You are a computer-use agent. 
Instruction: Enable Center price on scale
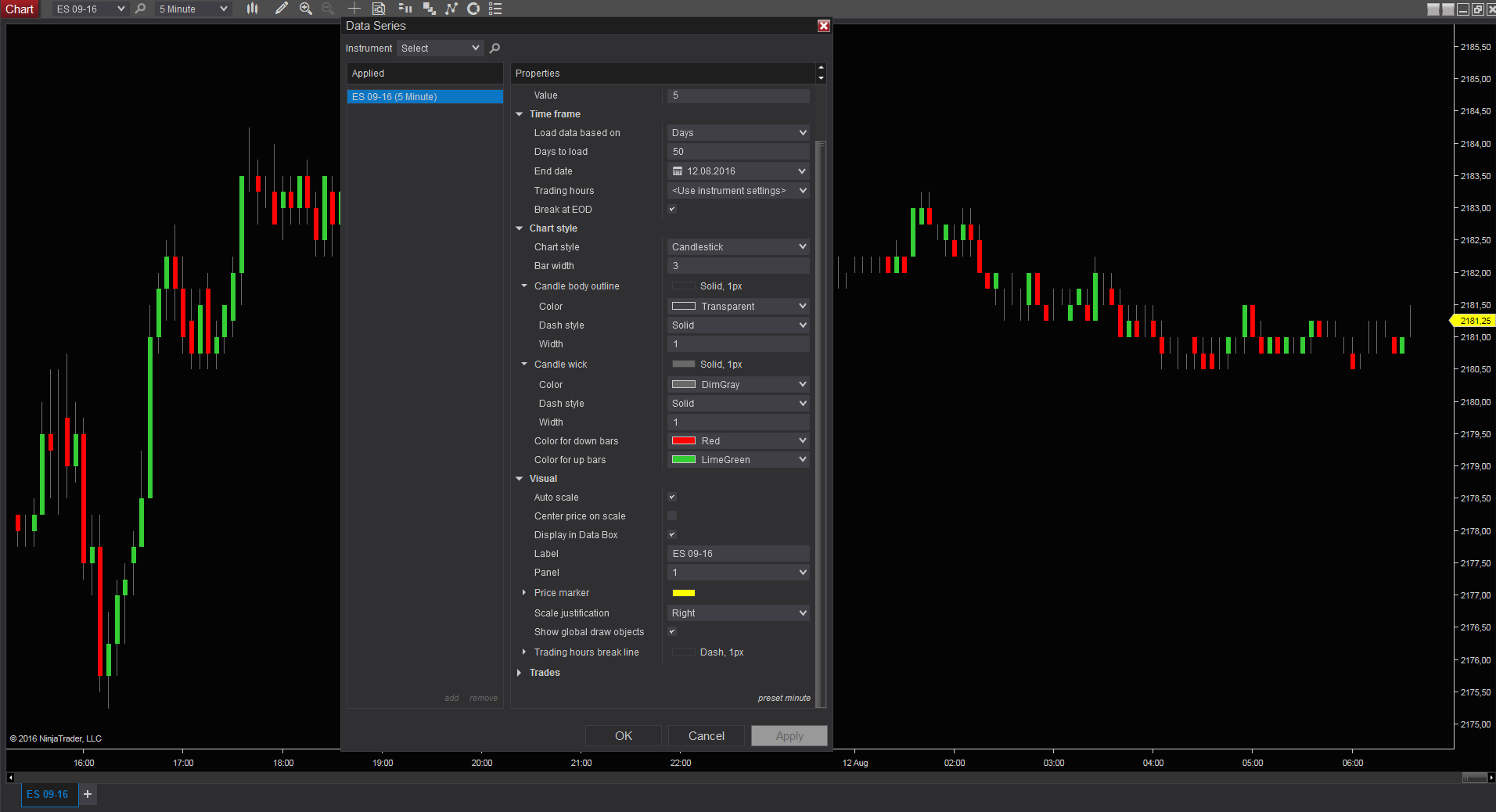click(x=672, y=516)
